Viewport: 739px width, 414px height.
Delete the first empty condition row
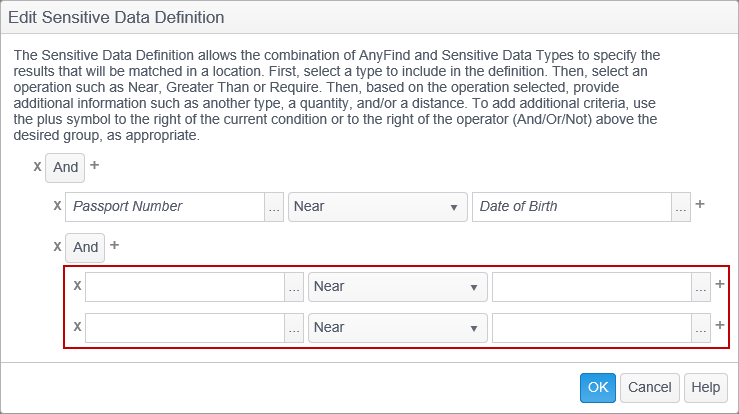click(x=77, y=286)
